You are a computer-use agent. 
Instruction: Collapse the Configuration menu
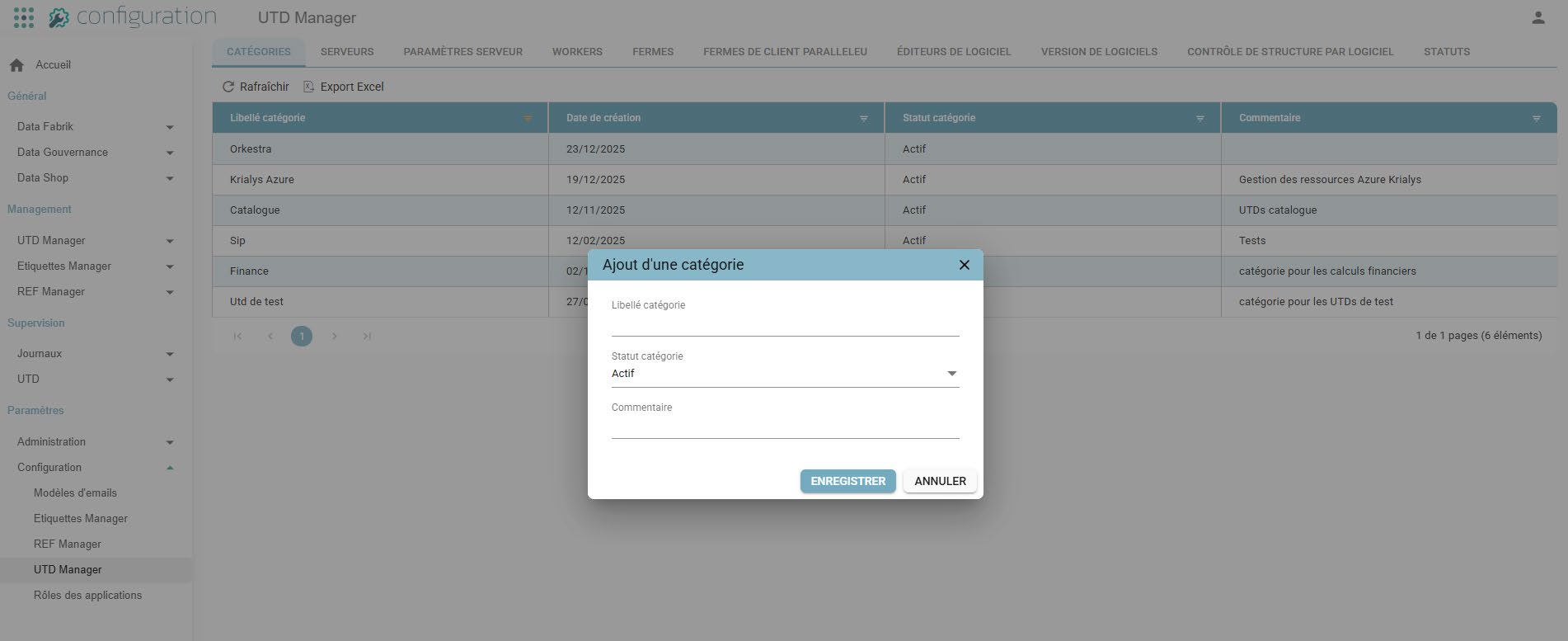[170, 468]
